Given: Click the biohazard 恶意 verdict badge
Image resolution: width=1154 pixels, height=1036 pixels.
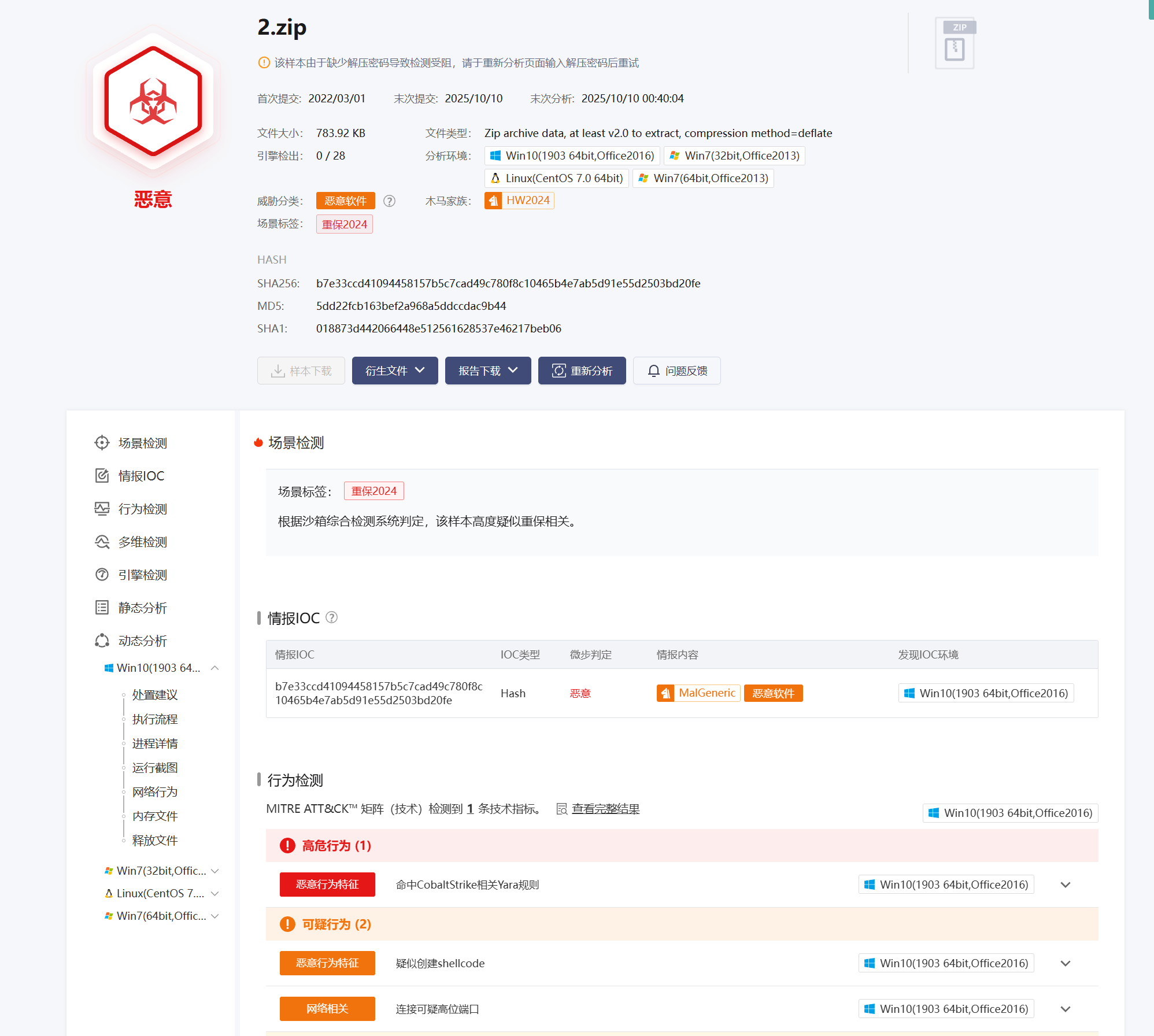Looking at the screenshot, I should coord(153,101).
